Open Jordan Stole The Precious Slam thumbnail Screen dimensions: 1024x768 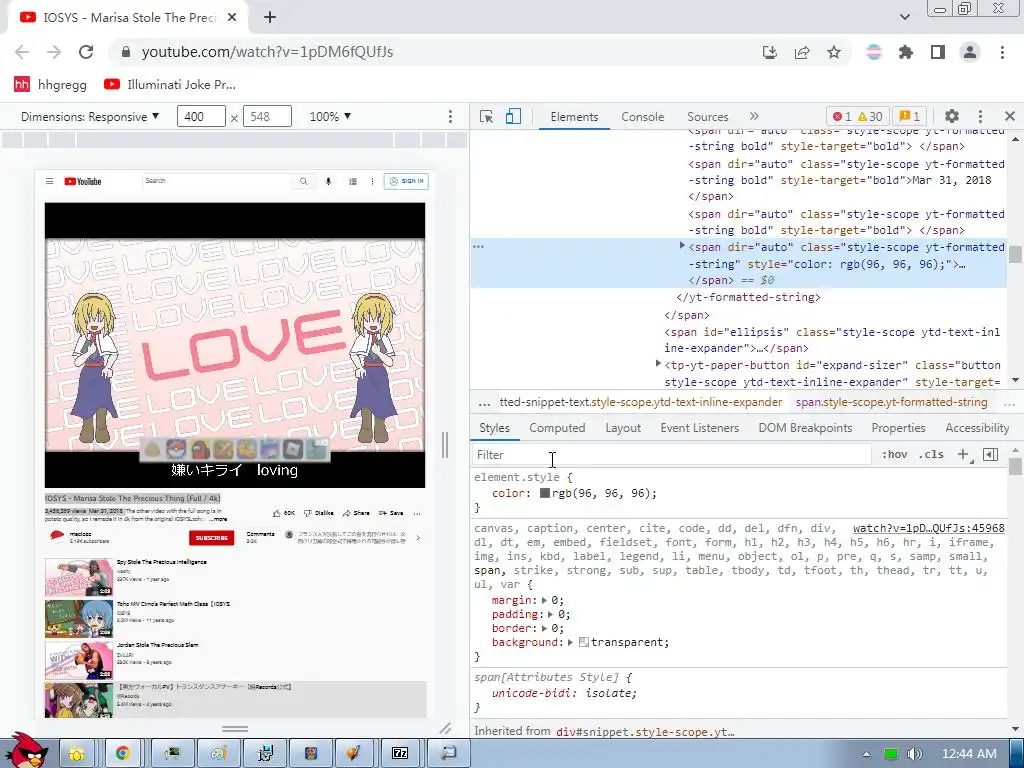coord(79,660)
